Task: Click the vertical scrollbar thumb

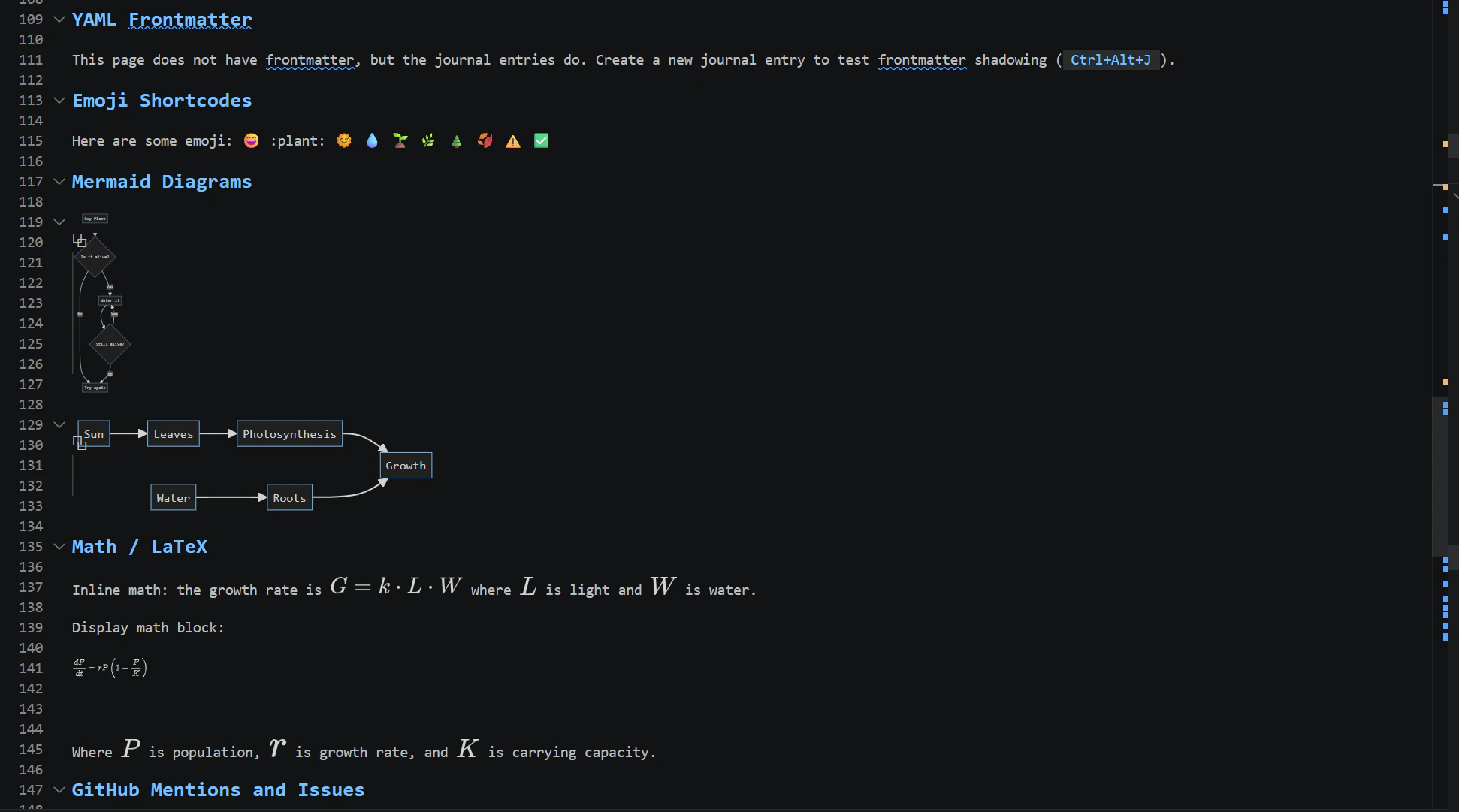Action: point(1439,473)
